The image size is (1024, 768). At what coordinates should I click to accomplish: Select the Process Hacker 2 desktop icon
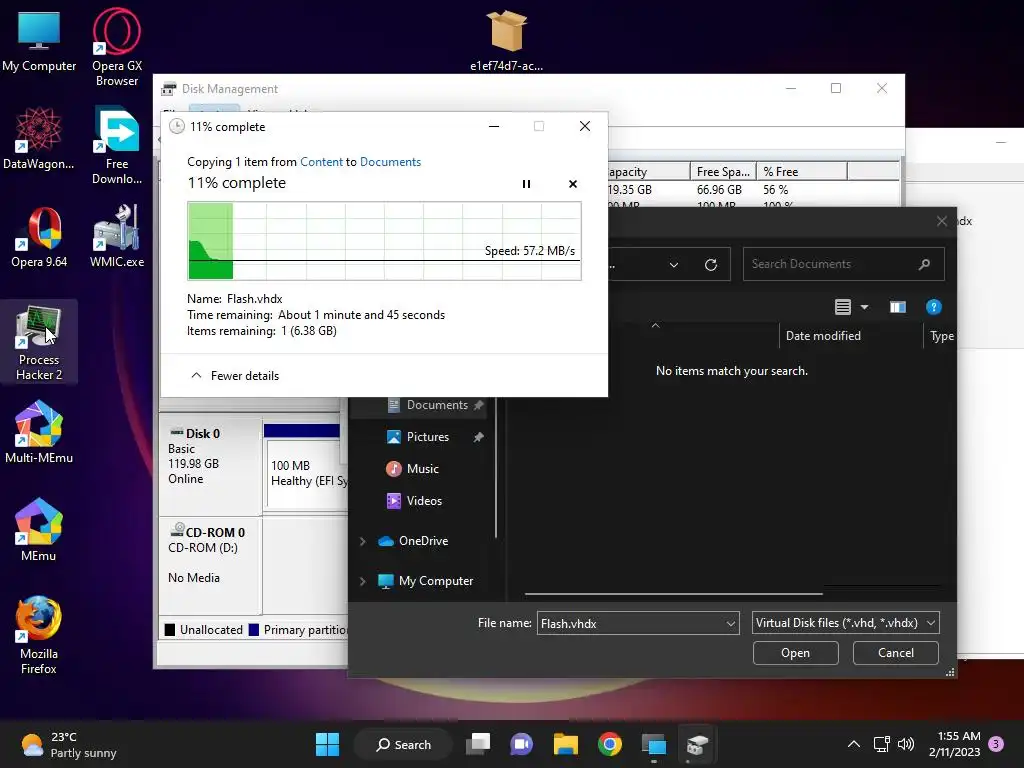click(39, 342)
